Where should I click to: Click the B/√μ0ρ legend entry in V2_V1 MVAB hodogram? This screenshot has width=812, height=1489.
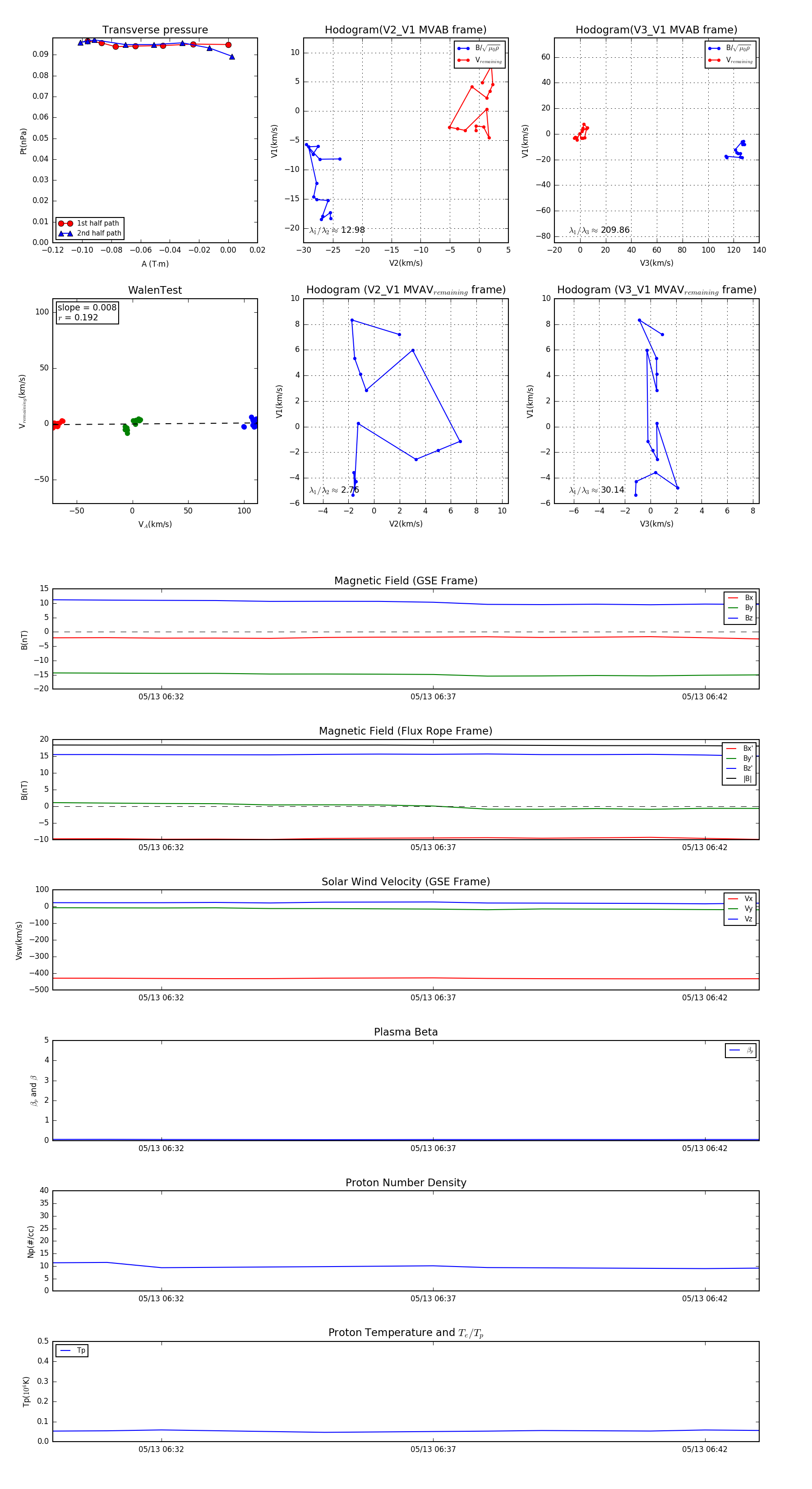pyautogui.click(x=479, y=49)
